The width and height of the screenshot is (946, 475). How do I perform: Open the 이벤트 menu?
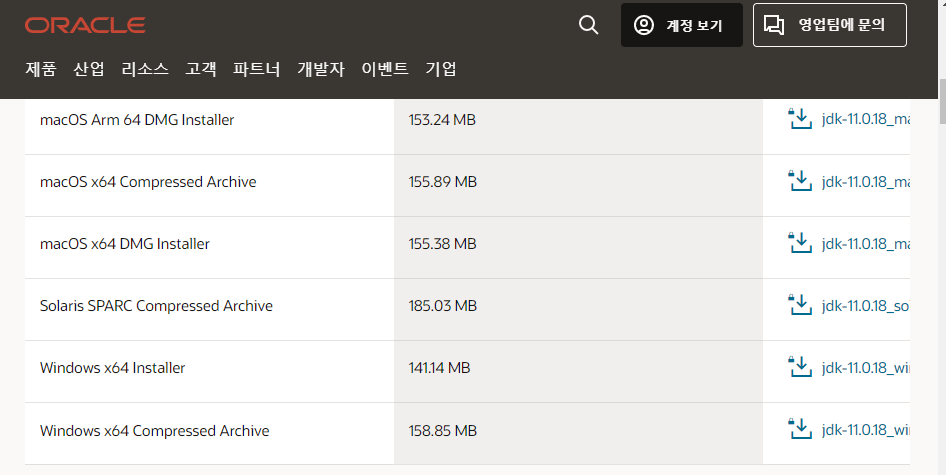pos(385,69)
